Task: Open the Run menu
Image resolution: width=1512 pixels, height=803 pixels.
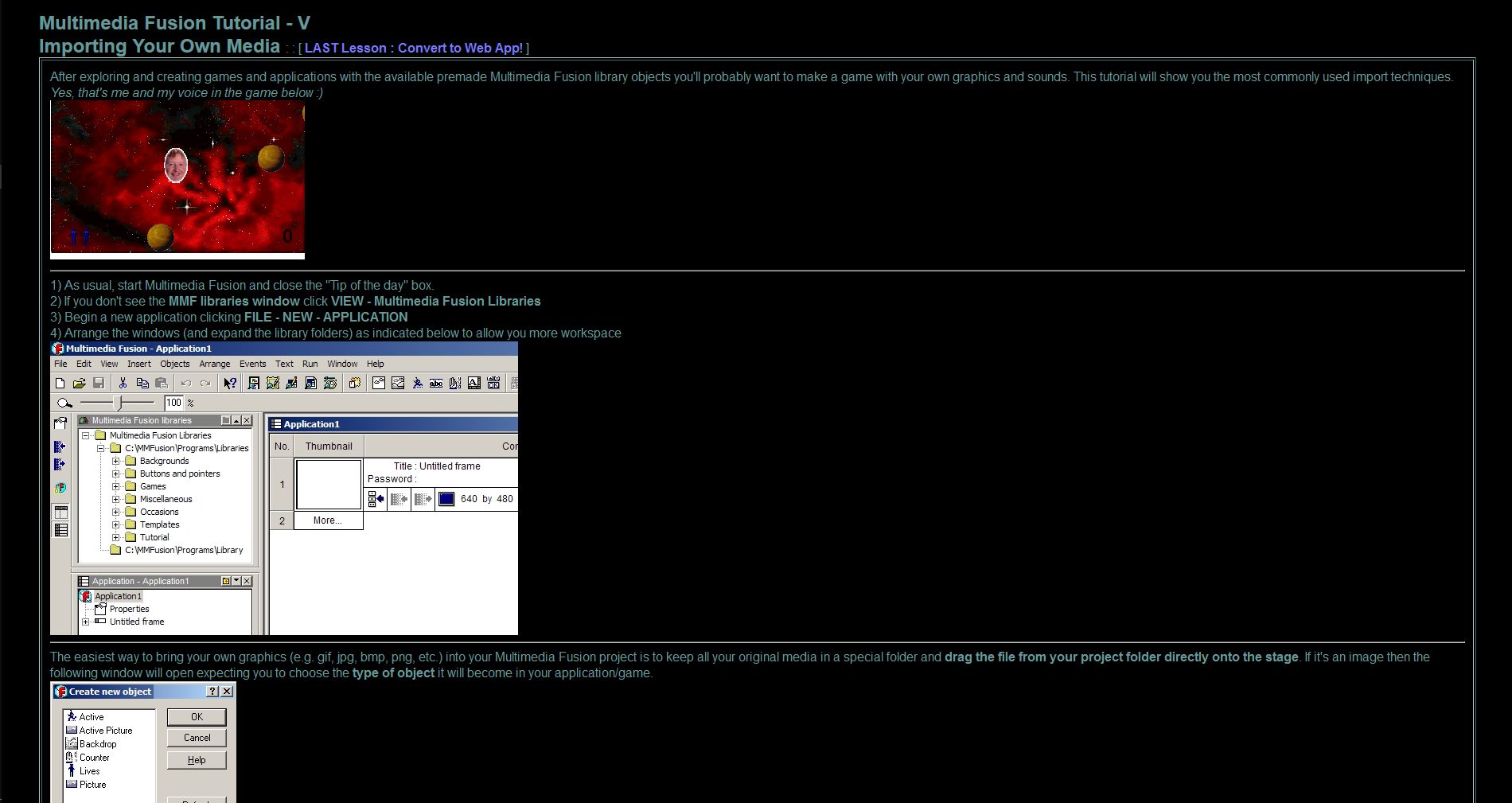Action: coord(310,364)
